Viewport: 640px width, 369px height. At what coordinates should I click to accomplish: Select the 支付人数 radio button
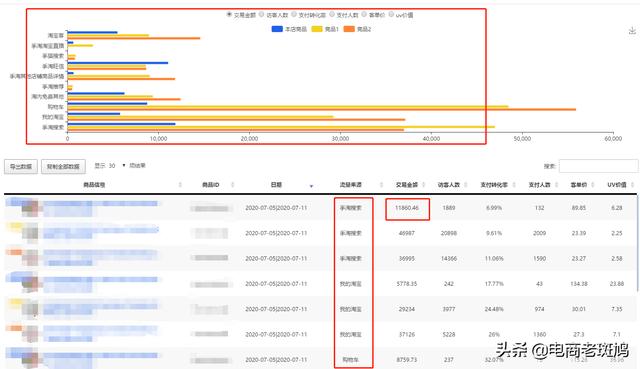tap(332, 14)
